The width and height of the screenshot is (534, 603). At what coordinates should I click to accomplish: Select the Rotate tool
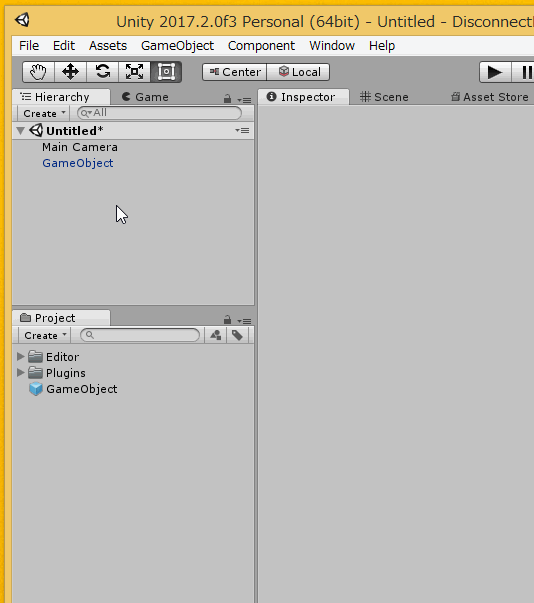(x=103, y=72)
